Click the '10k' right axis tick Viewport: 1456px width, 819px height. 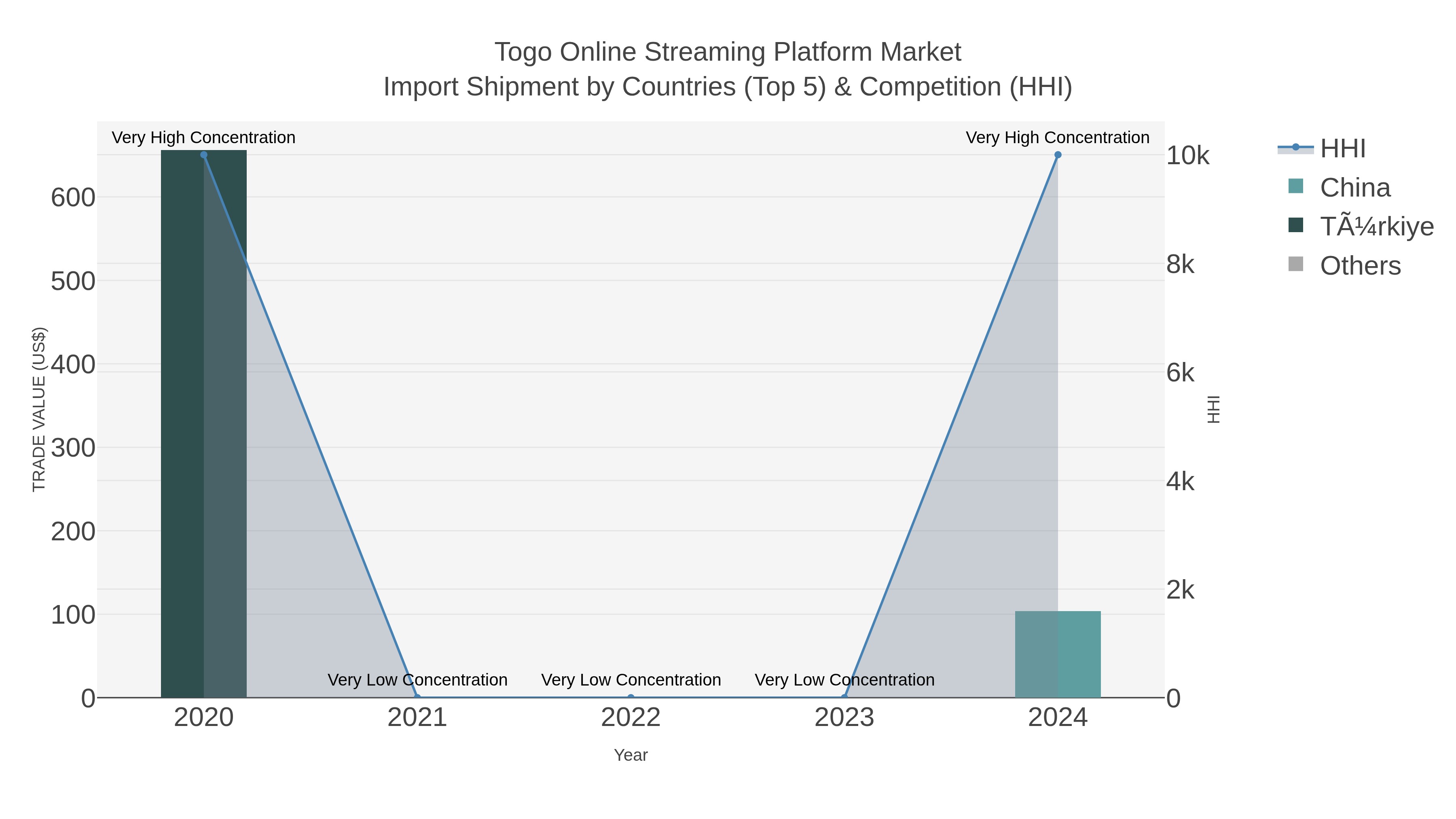pos(1187,155)
